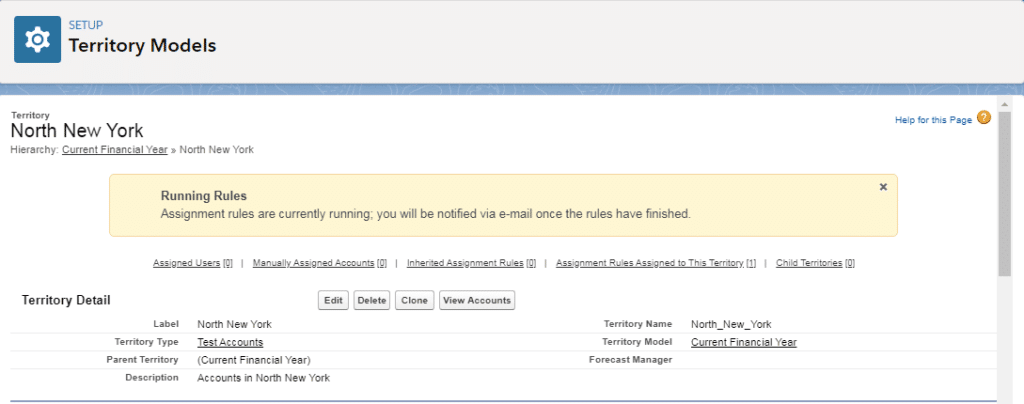Dismiss the Running Rules notification

tap(882, 187)
